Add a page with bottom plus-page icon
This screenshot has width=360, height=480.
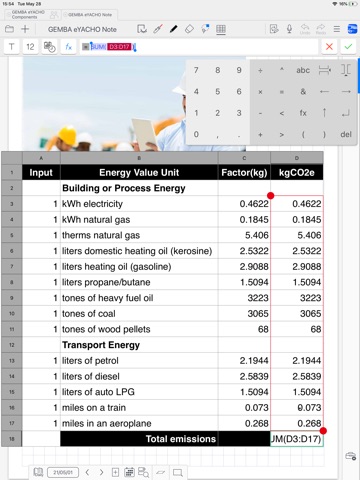pos(115,472)
